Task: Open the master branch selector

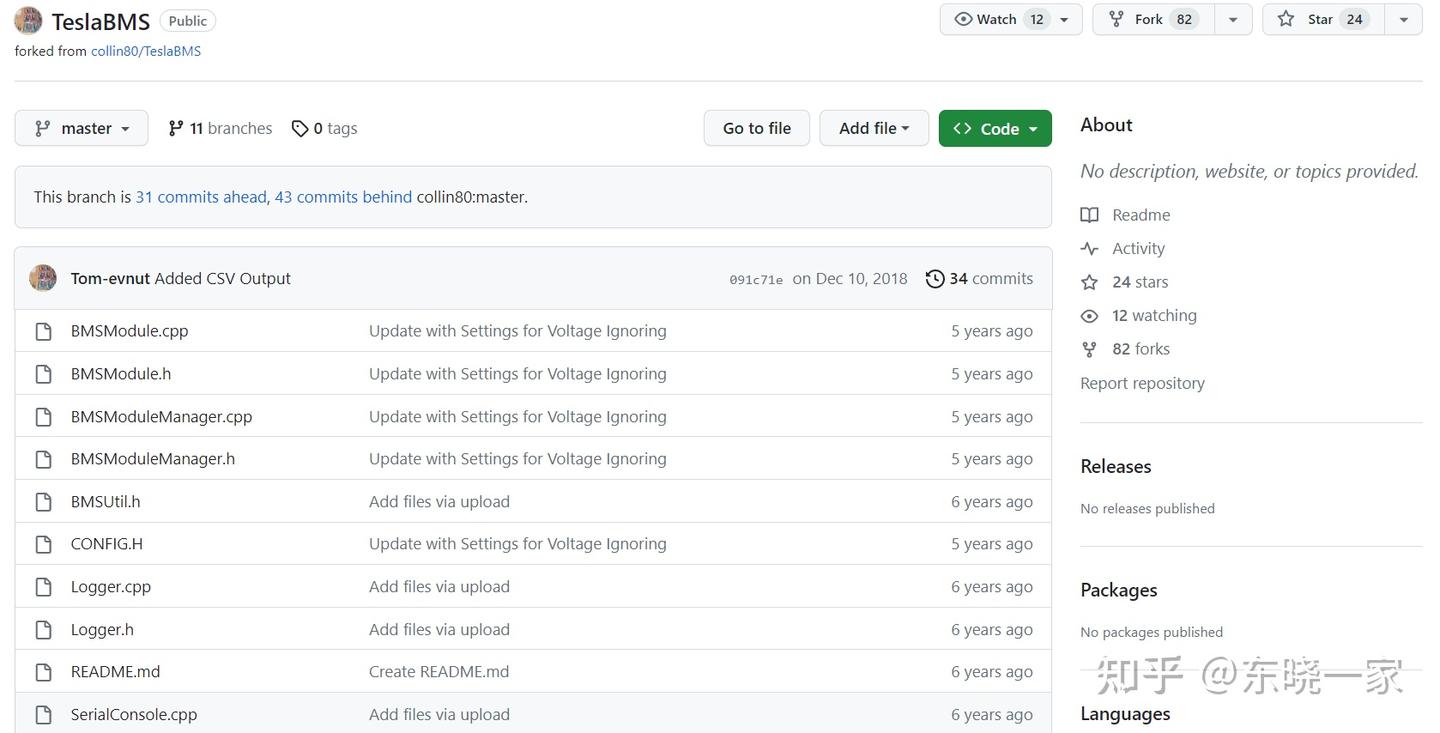Action: click(x=81, y=128)
